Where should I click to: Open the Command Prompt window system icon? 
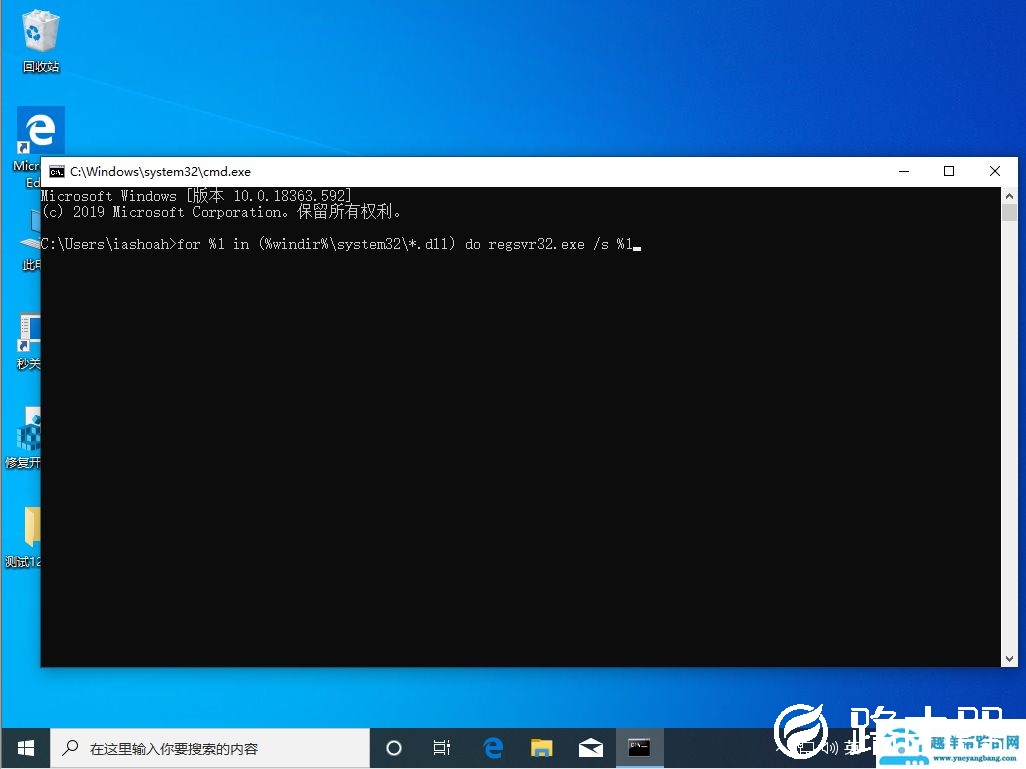point(57,171)
